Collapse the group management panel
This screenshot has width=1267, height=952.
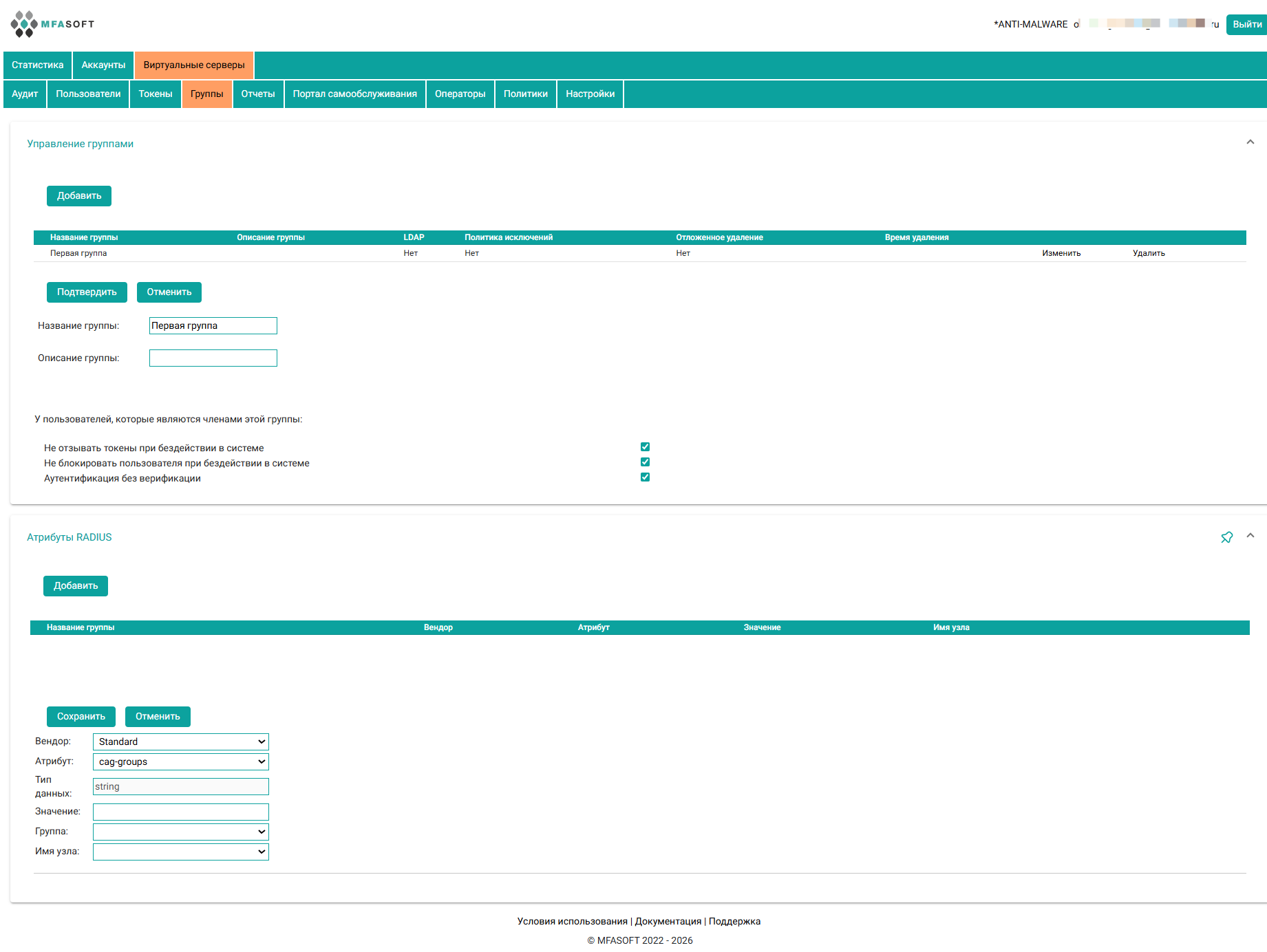coord(1250,142)
